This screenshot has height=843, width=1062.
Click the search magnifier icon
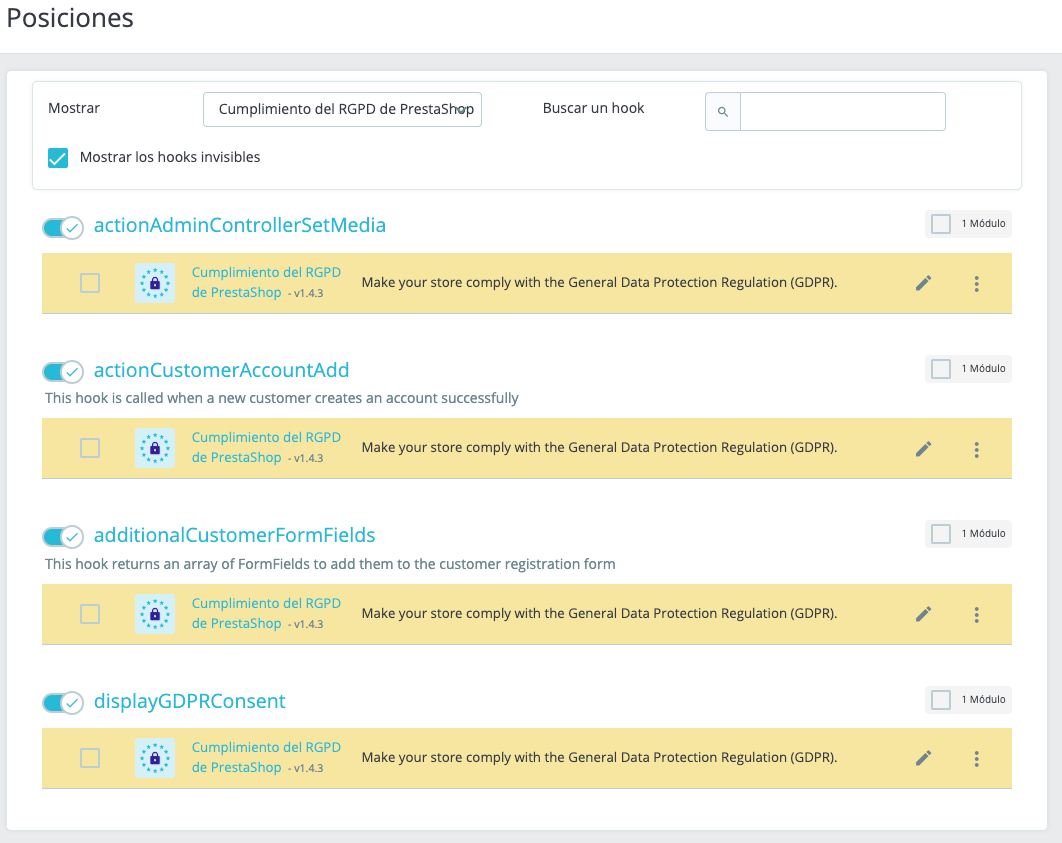[x=723, y=112]
